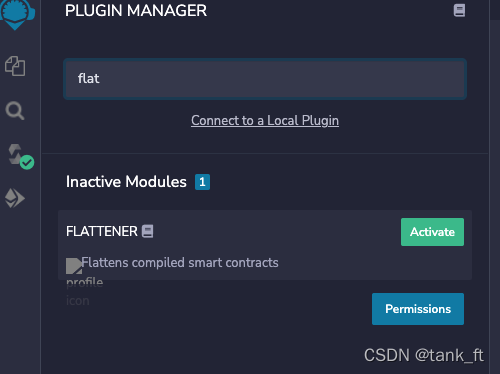Click the PLUGIN MANAGER panel title
The height and width of the screenshot is (374, 500).
pos(136,11)
